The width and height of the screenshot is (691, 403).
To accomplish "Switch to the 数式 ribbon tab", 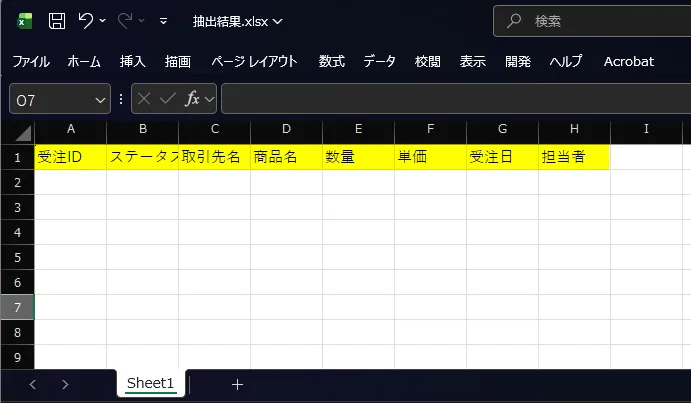I will pyautogui.click(x=332, y=61).
